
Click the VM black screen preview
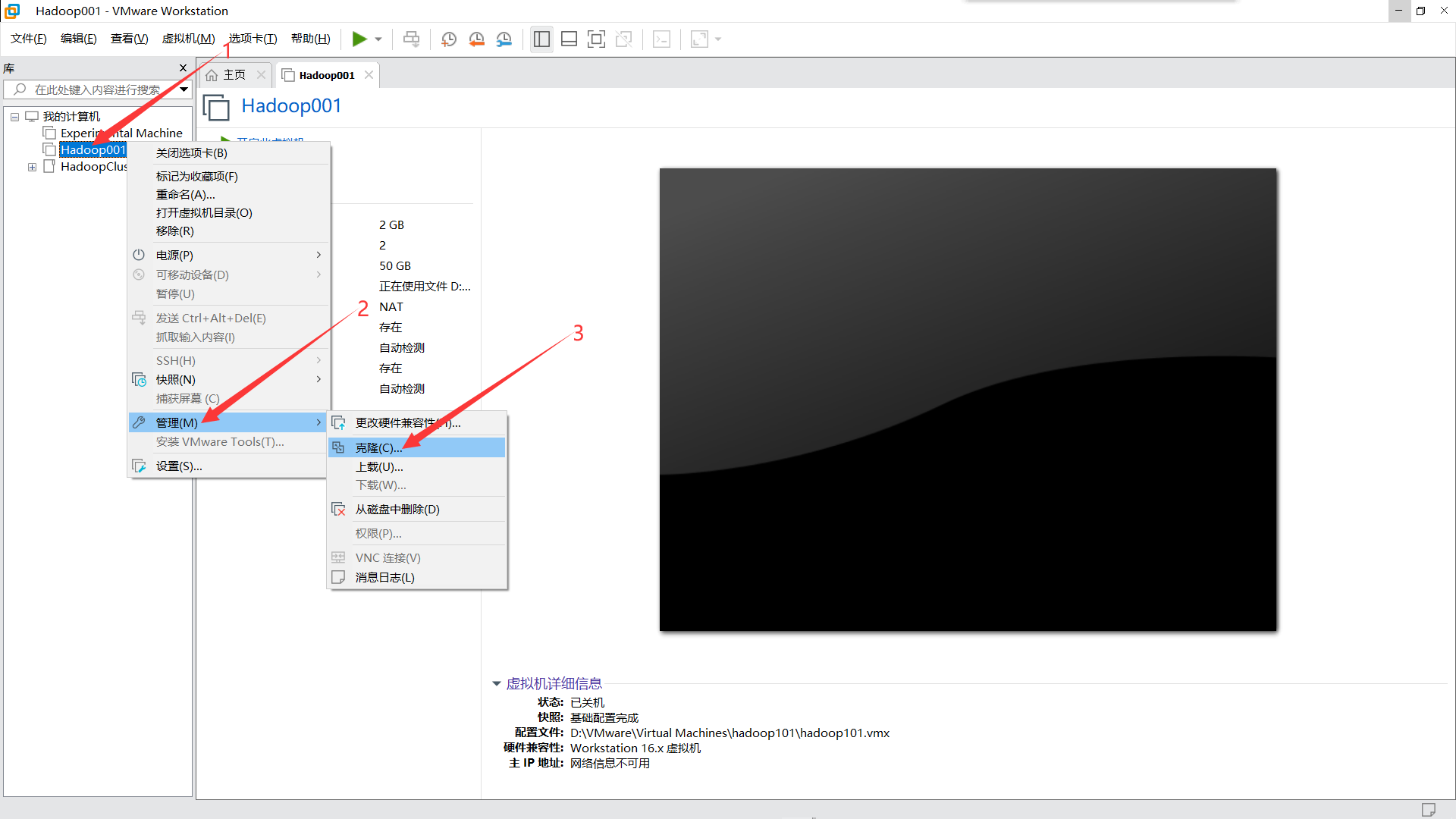[x=968, y=400]
